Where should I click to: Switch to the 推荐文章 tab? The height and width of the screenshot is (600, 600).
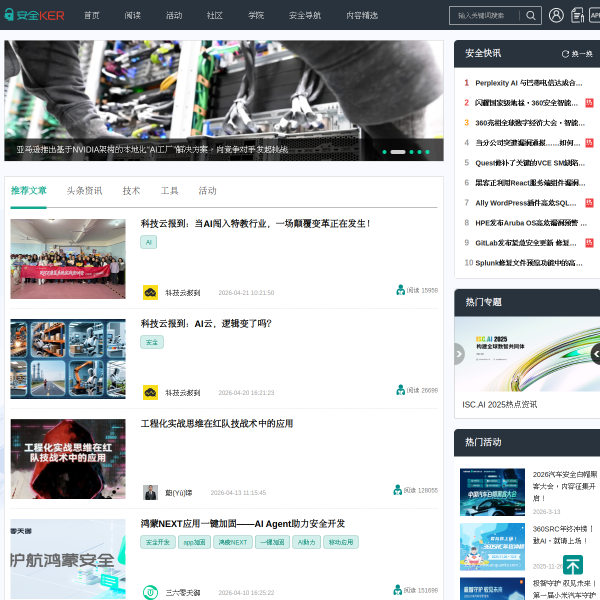click(29, 191)
